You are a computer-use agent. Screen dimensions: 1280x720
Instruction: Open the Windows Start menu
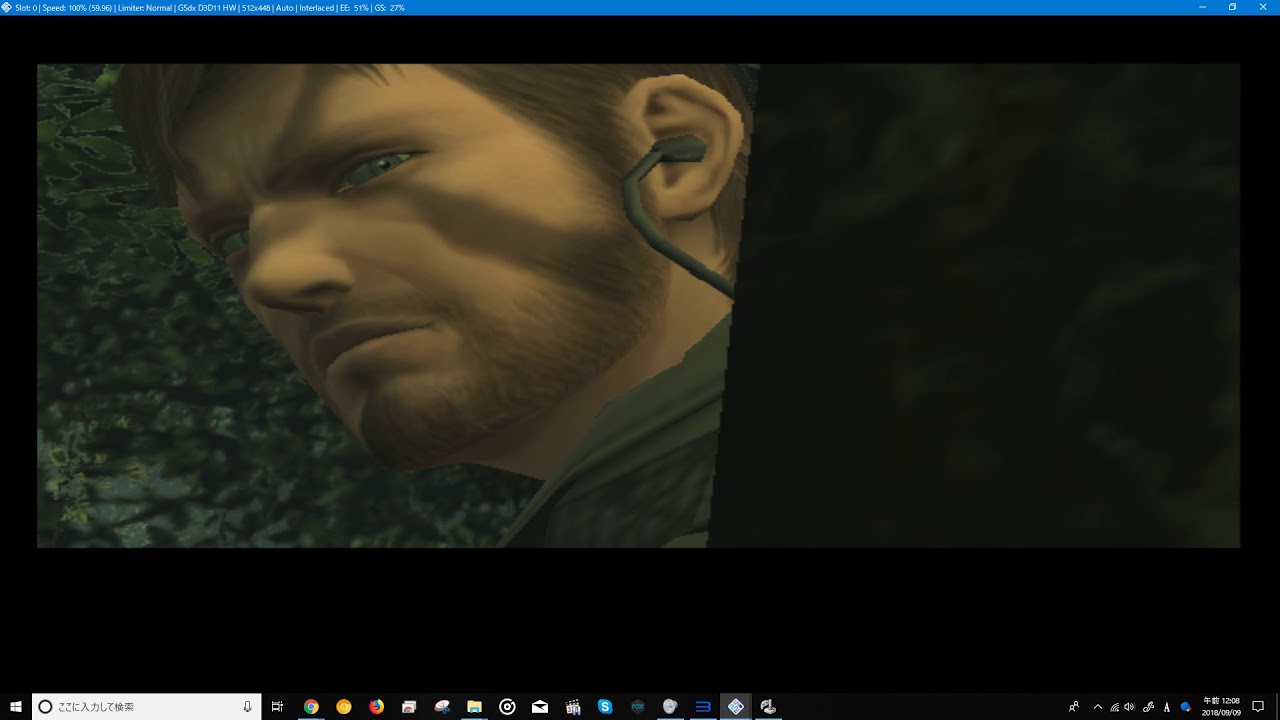coord(16,707)
